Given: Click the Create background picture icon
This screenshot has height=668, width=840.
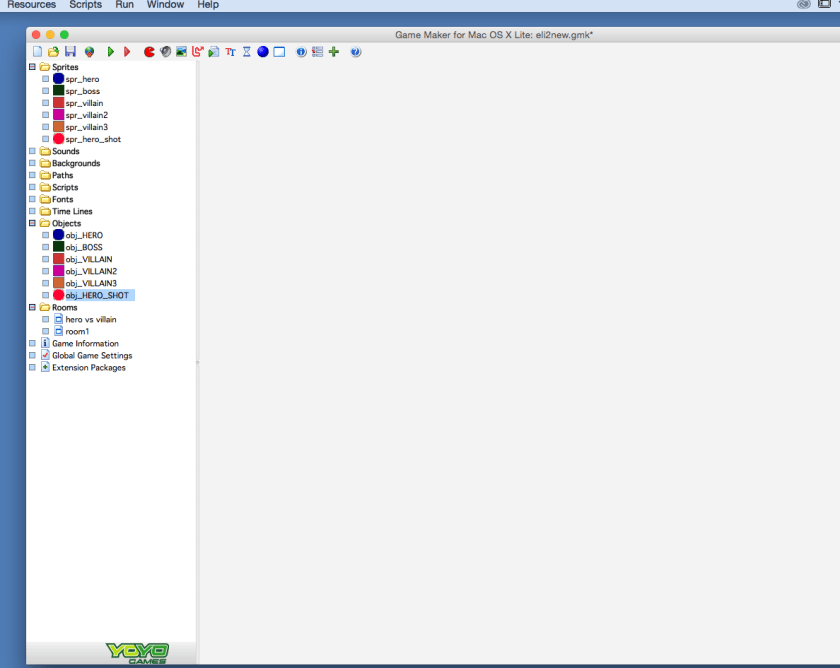Looking at the screenshot, I should coord(181,52).
